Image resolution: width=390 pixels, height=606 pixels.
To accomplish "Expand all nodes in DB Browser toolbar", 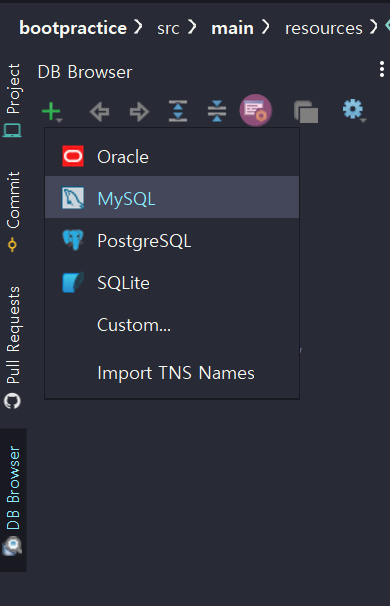I will click(178, 111).
